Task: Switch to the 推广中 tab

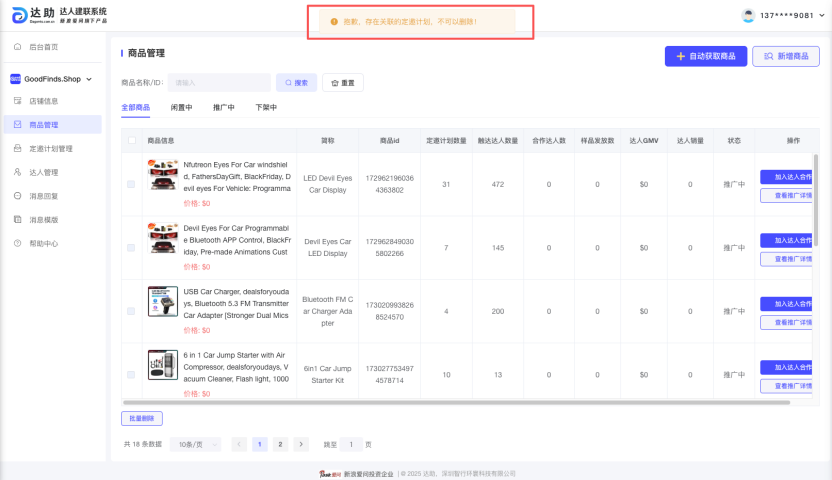Action: coord(223,107)
